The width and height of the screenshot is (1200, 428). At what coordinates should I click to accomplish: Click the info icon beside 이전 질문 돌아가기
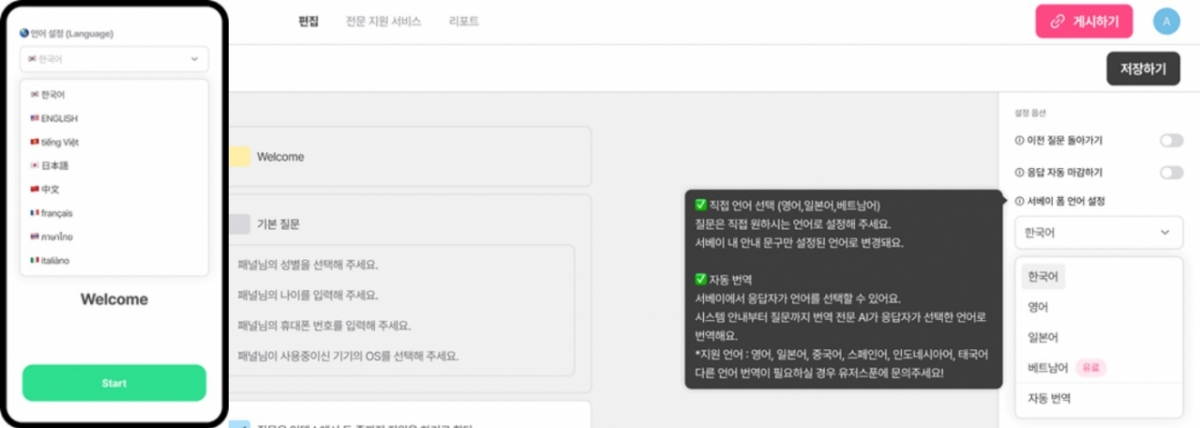[1018, 141]
